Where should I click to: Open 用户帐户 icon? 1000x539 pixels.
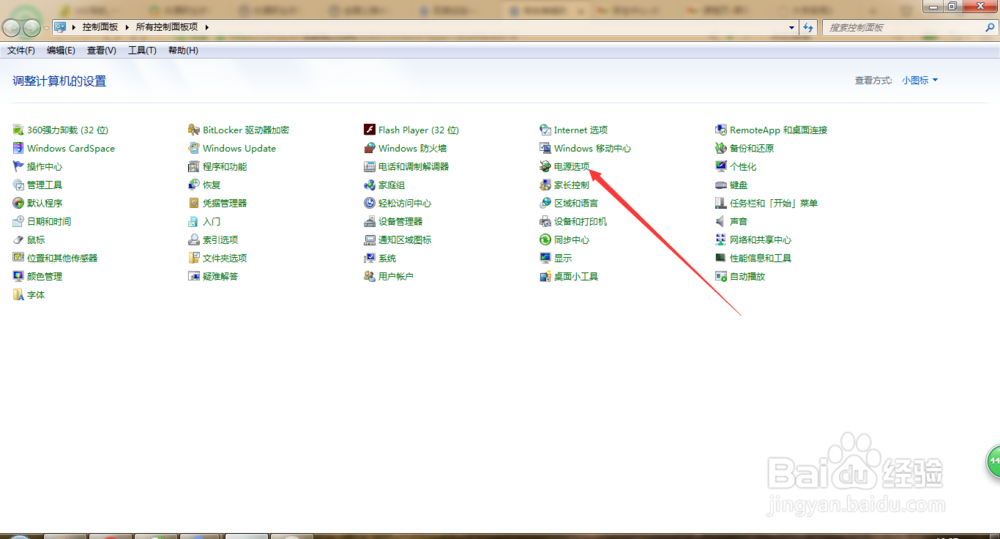coord(369,277)
